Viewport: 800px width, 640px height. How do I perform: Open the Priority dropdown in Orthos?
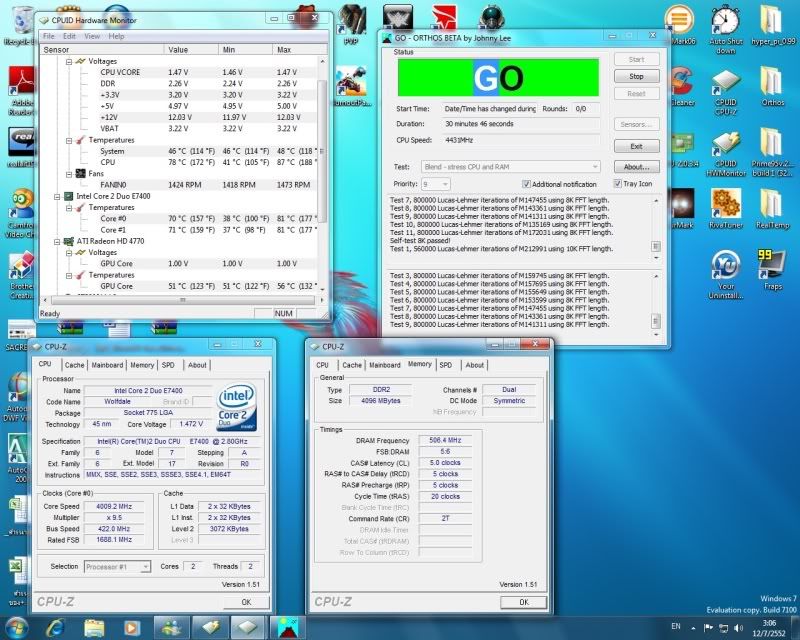(x=436, y=184)
